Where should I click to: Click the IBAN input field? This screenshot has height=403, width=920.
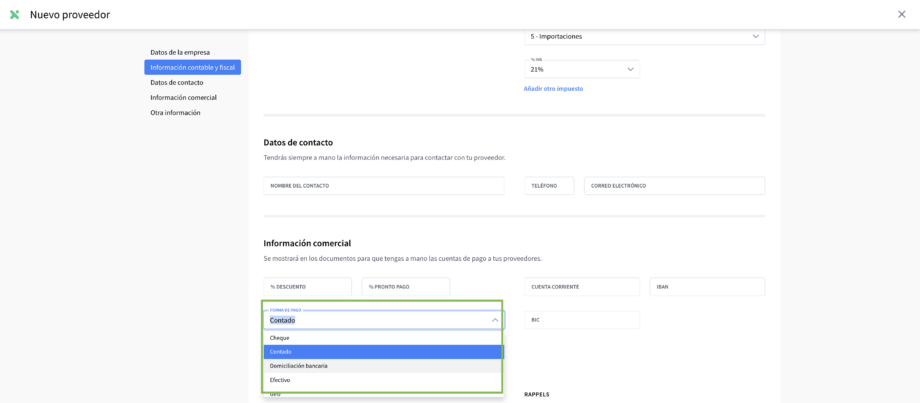[706, 287]
